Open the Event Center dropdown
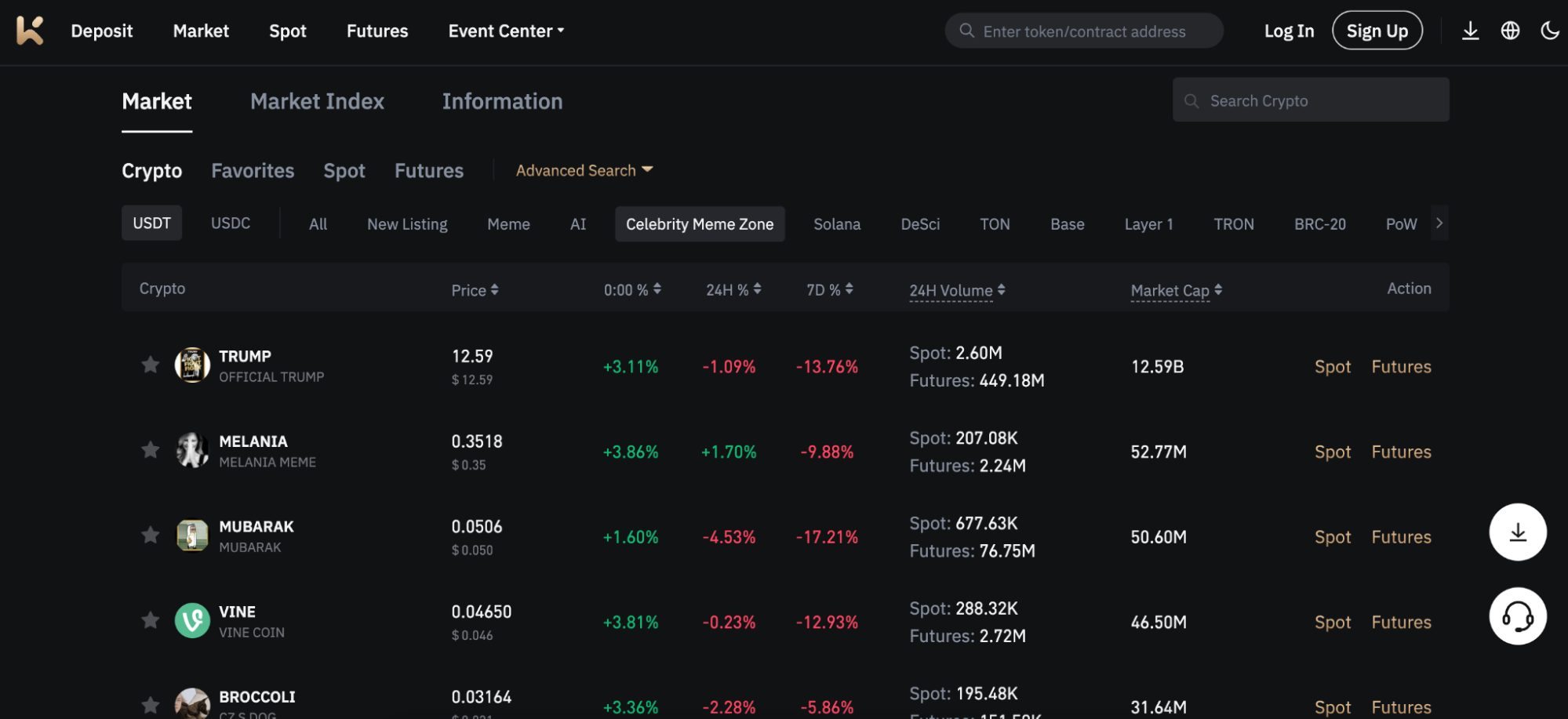The width and height of the screenshot is (1568, 719). (x=506, y=31)
